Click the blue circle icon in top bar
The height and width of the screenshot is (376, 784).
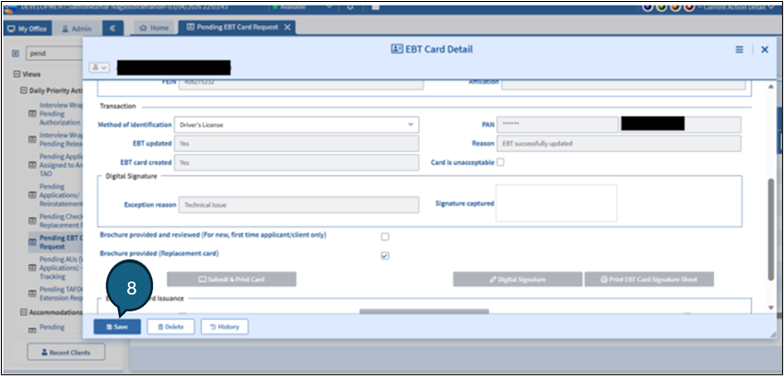[x=648, y=7]
